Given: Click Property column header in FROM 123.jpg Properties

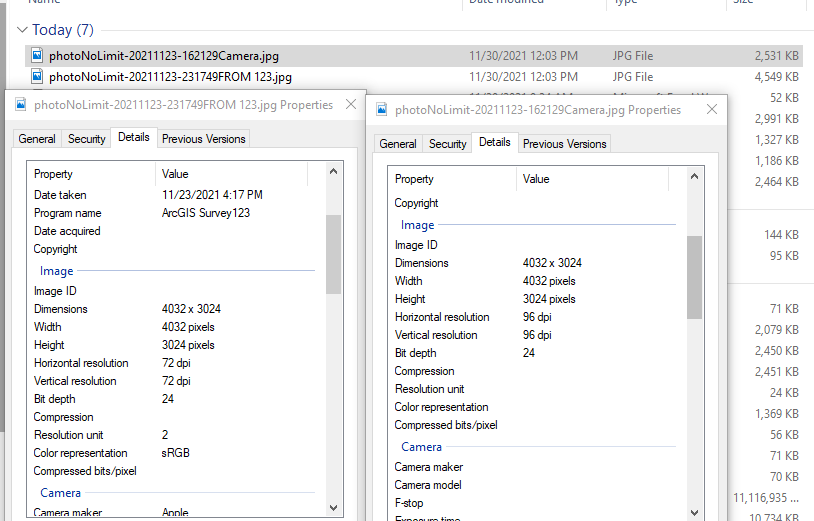Looking at the screenshot, I should [91, 174].
